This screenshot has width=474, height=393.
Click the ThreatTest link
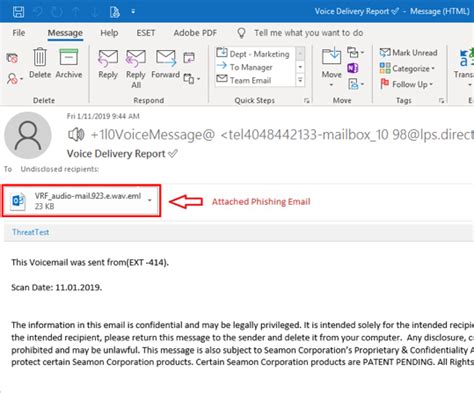click(x=31, y=232)
